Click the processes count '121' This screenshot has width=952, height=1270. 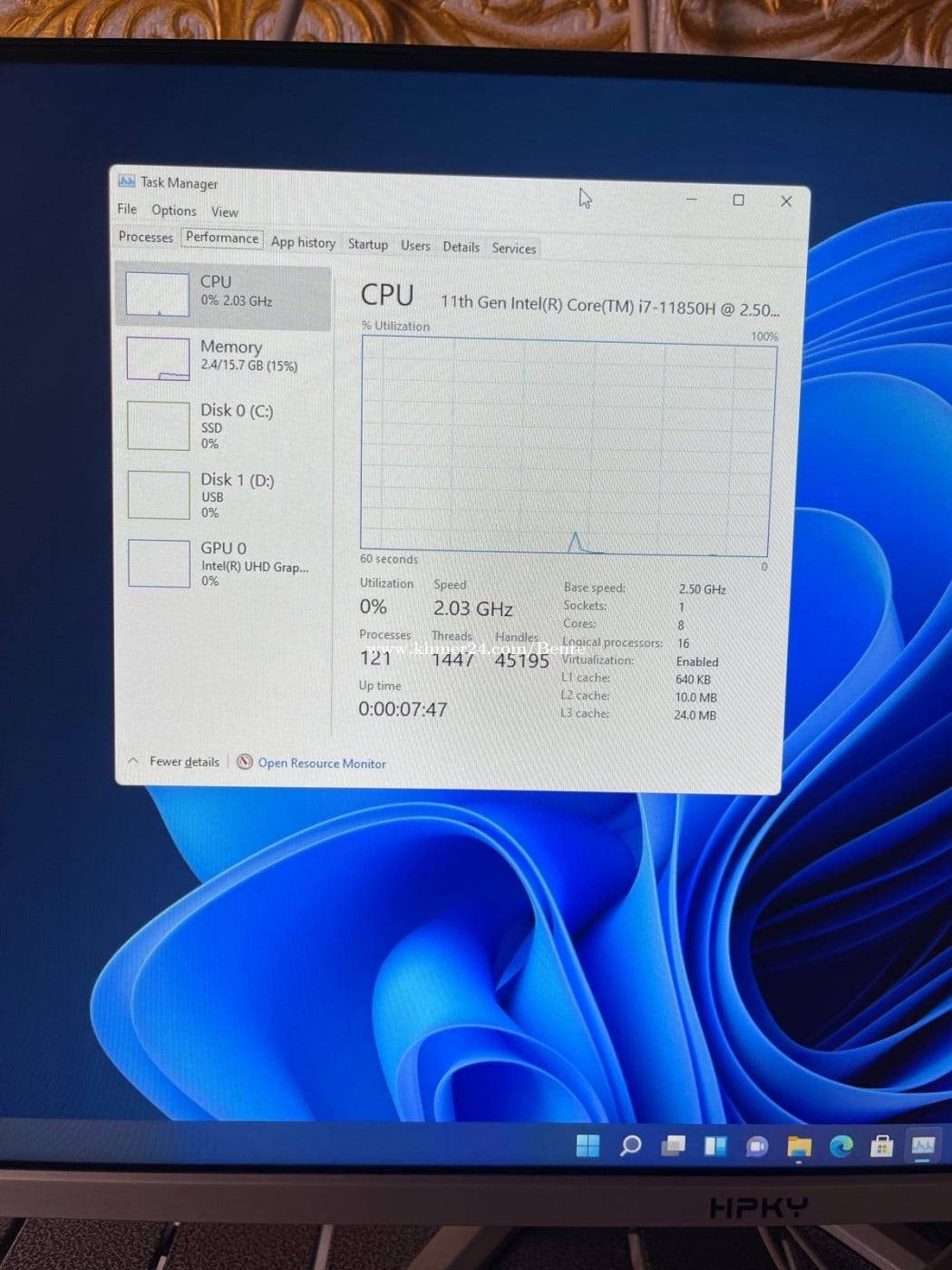coord(375,658)
